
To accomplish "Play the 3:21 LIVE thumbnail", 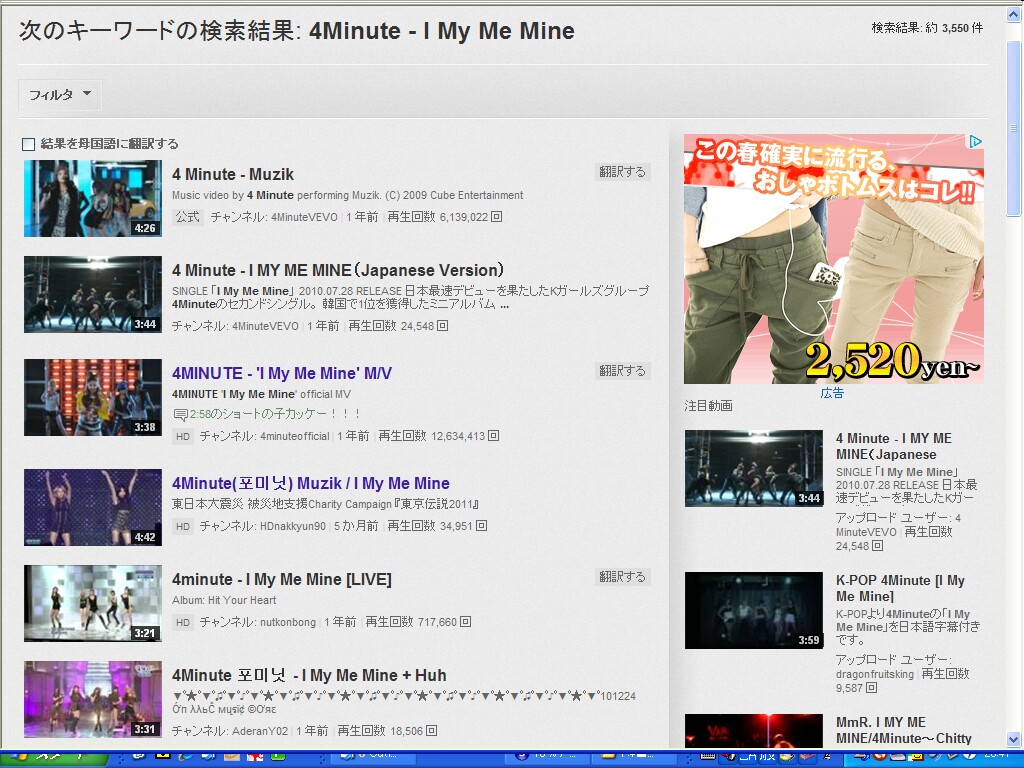I will (x=93, y=603).
